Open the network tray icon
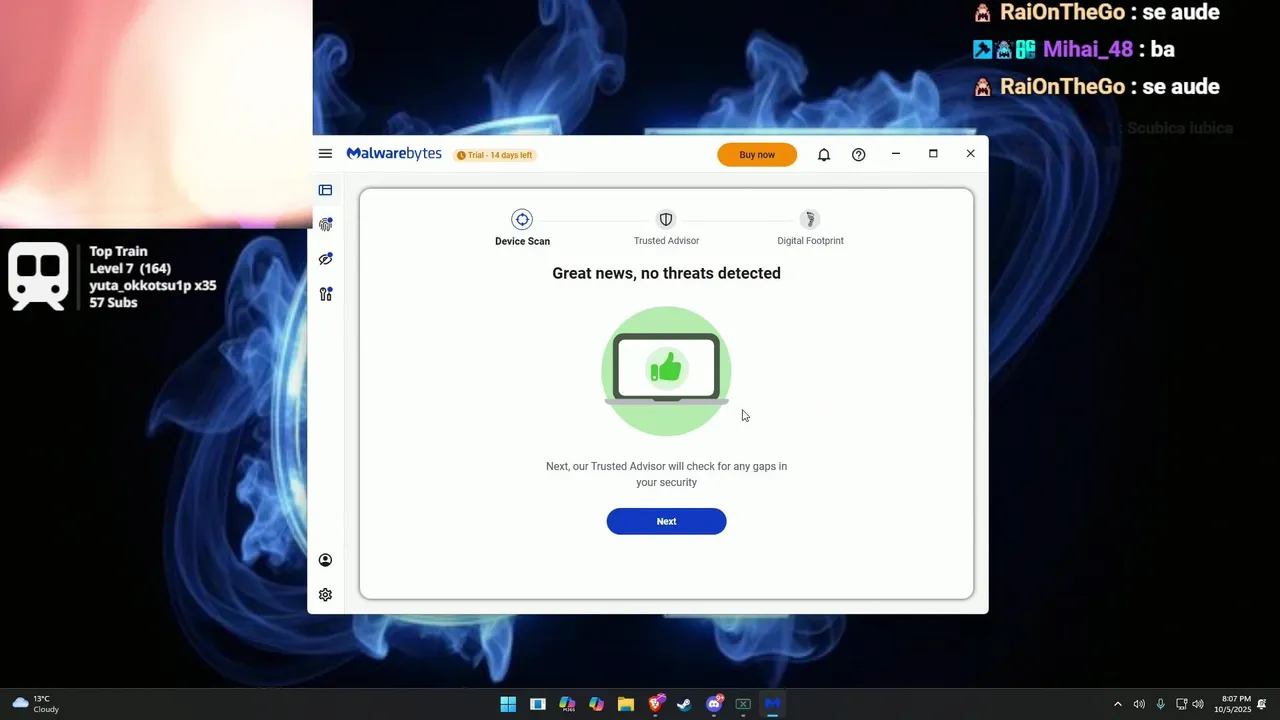Image resolution: width=1280 pixels, height=720 pixels. pyautogui.click(x=1181, y=704)
